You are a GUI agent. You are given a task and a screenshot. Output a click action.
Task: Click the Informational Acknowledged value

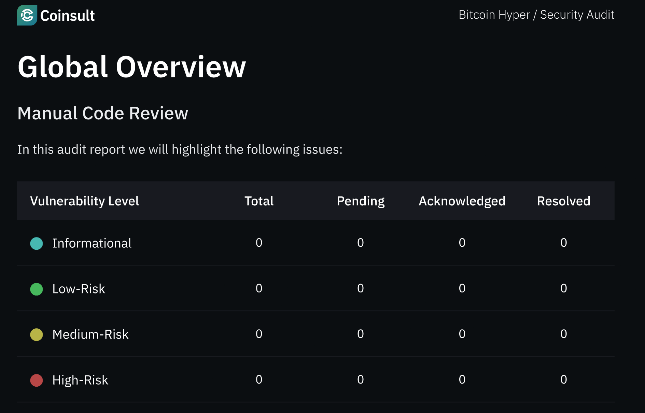462,243
